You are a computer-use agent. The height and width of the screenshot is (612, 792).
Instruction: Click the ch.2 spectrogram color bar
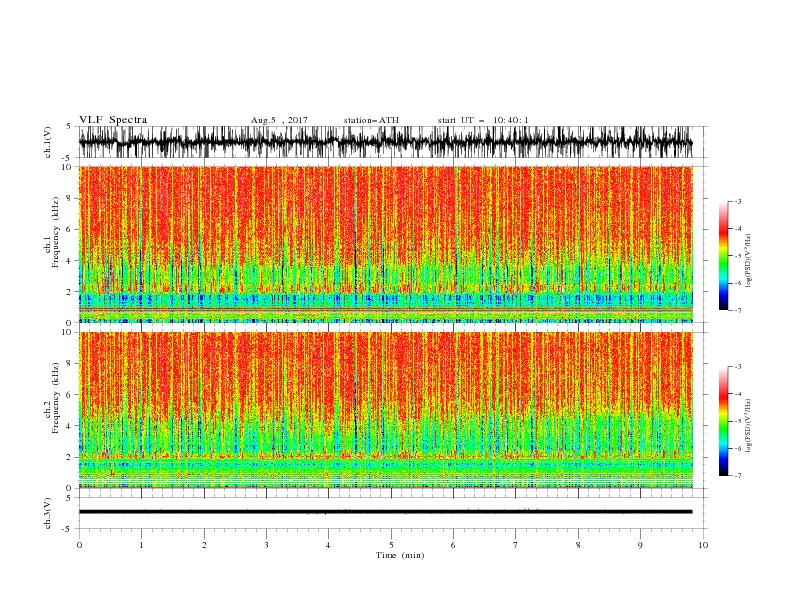coord(723,421)
